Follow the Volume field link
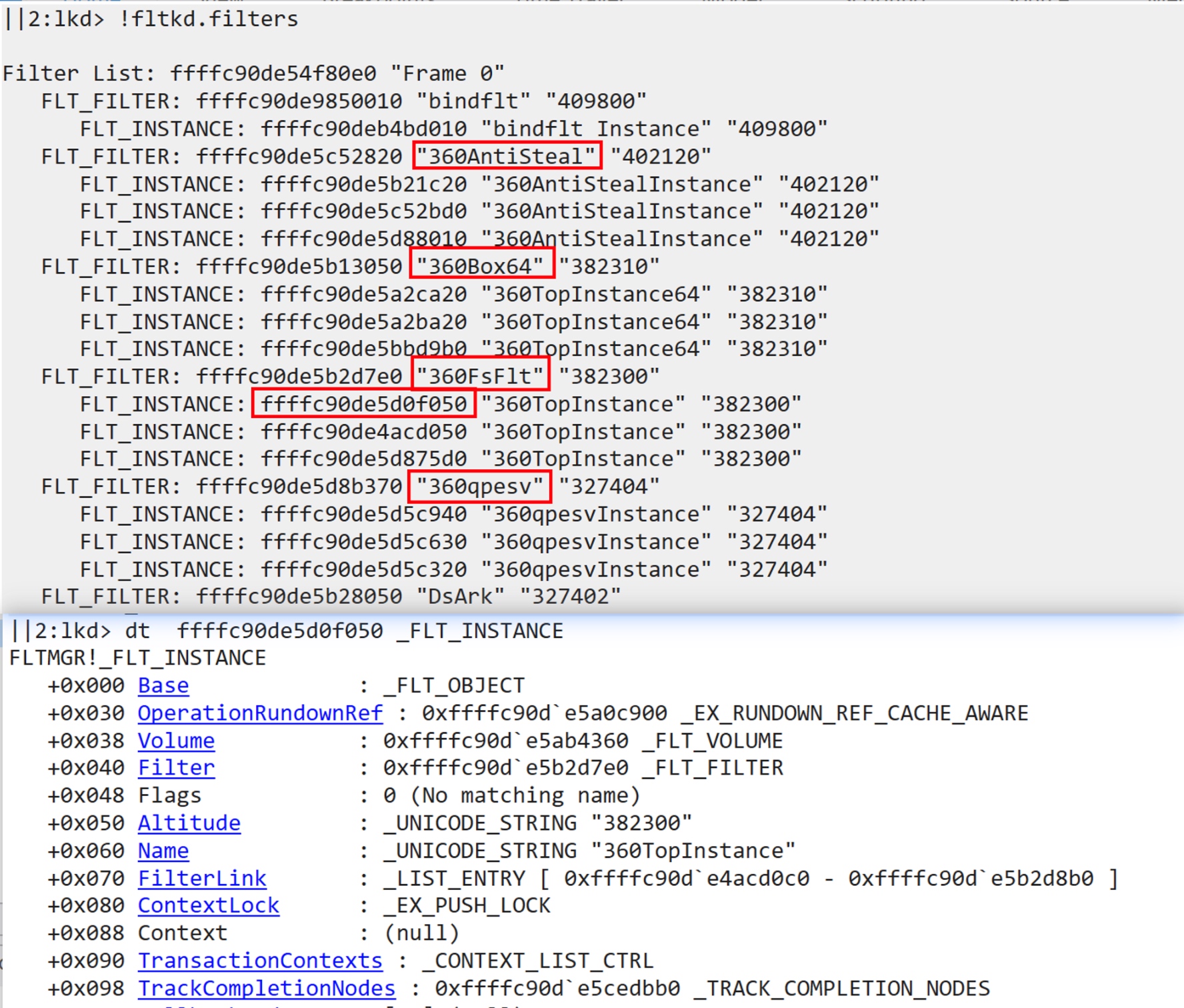 (176, 741)
